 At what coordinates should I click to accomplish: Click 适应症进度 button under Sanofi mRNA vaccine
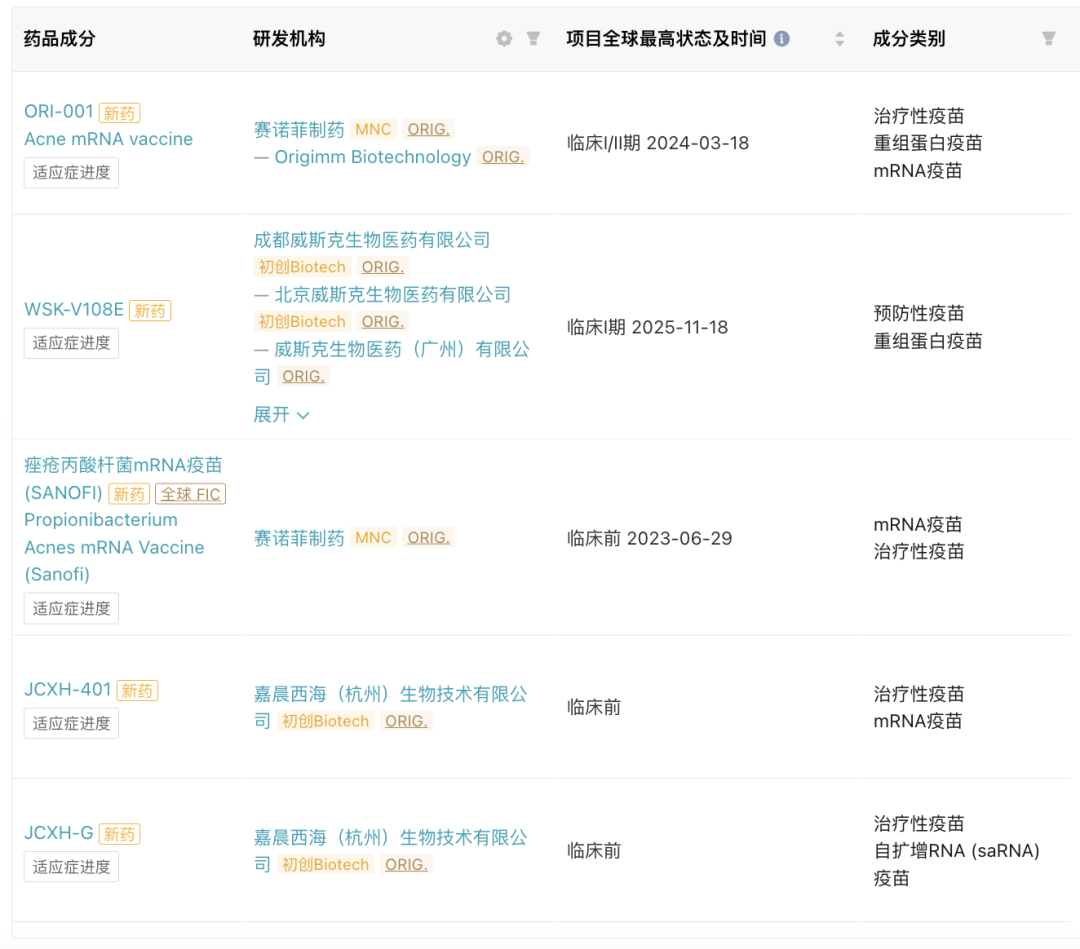pos(71,608)
